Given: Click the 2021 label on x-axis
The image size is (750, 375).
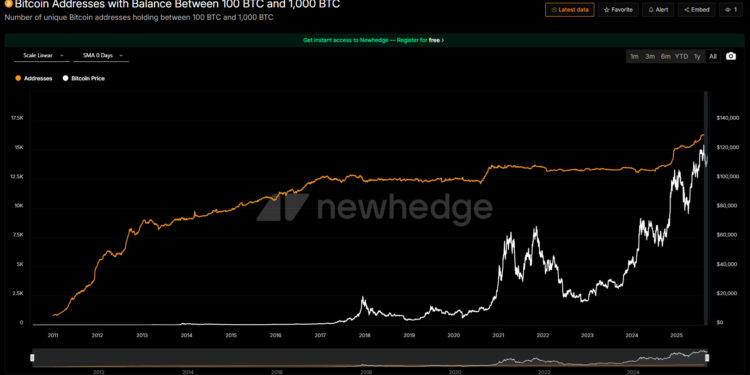Looking at the screenshot, I should [498, 335].
